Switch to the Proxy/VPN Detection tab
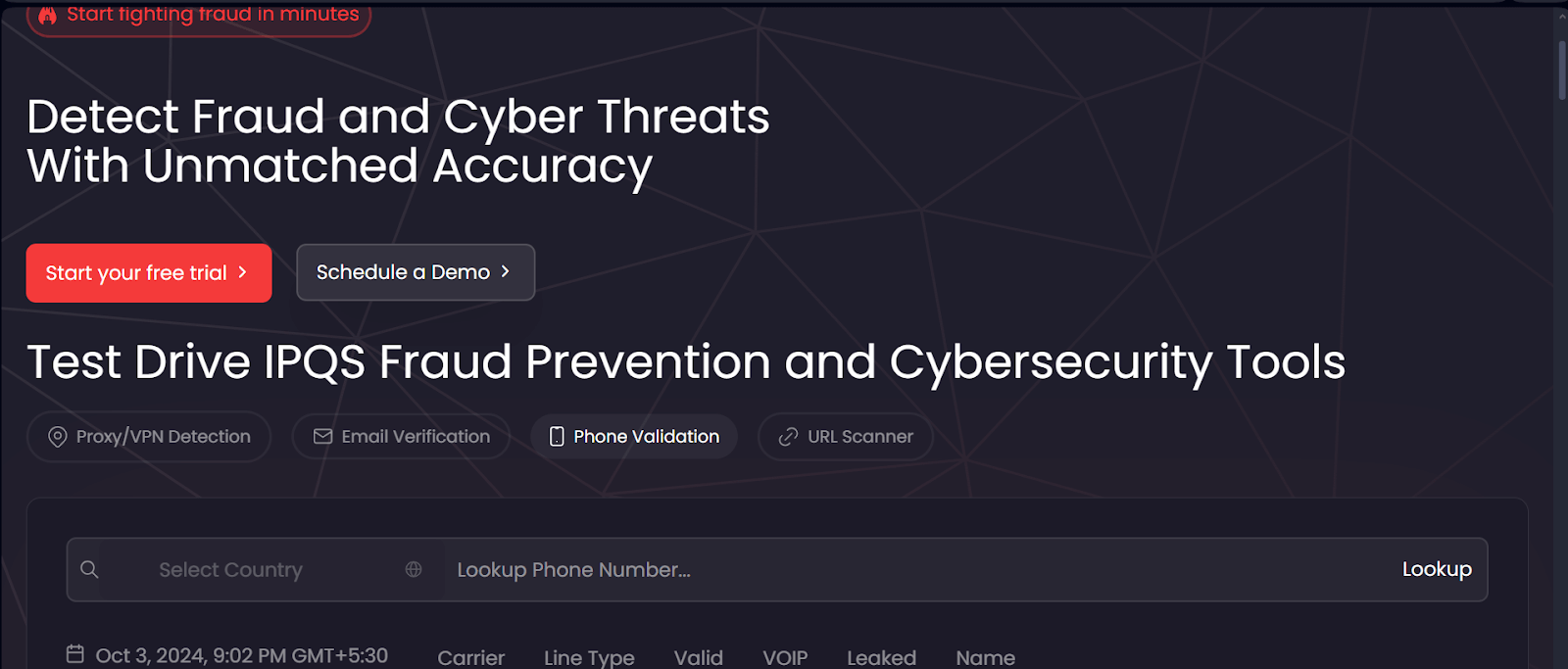 [149, 437]
